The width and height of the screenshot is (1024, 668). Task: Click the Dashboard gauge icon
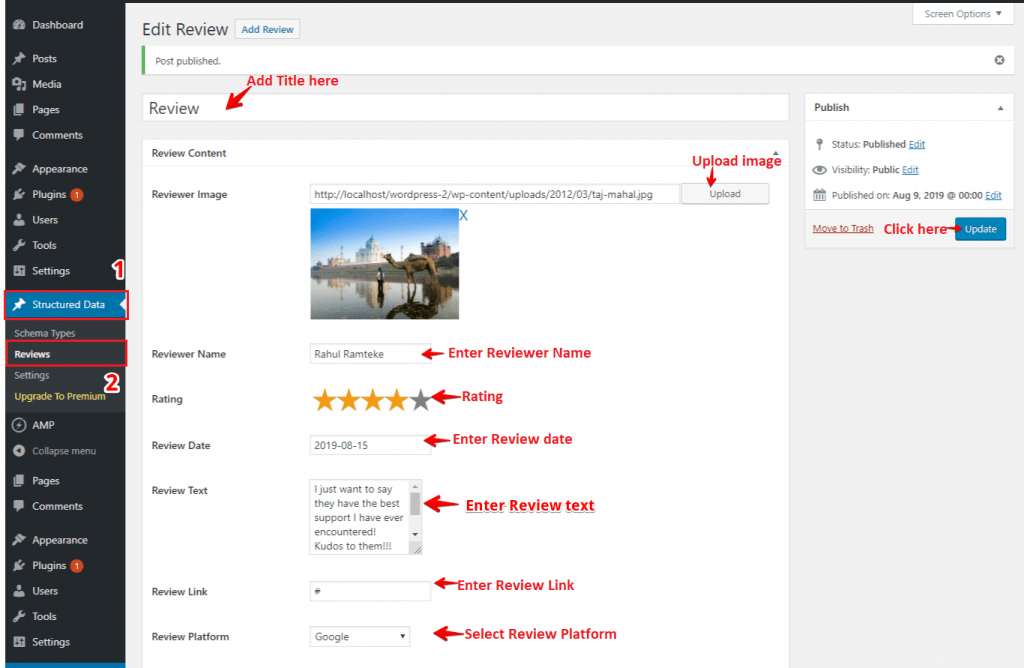point(19,25)
